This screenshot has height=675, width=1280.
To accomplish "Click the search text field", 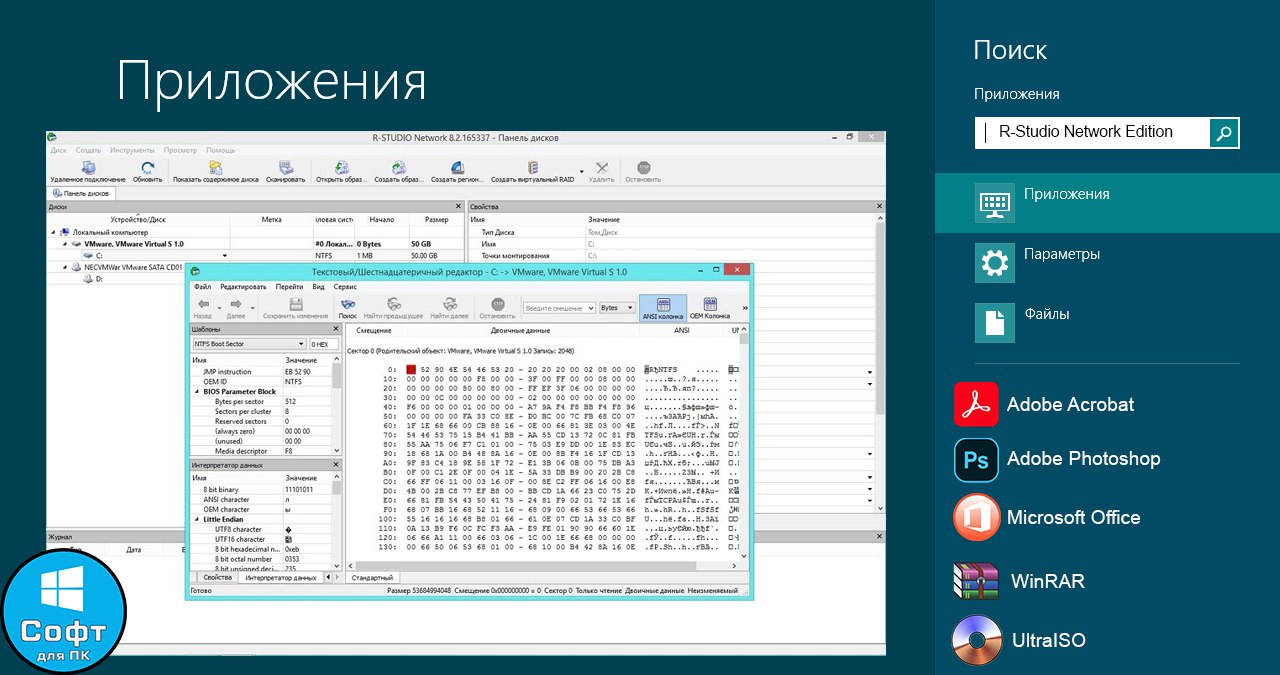I will click(x=1092, y=132).
